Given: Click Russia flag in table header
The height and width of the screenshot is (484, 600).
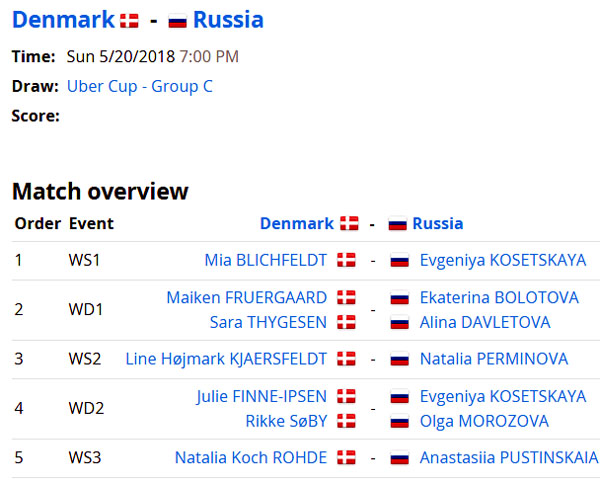Looking at the screenshot, I should click(398, 223).
